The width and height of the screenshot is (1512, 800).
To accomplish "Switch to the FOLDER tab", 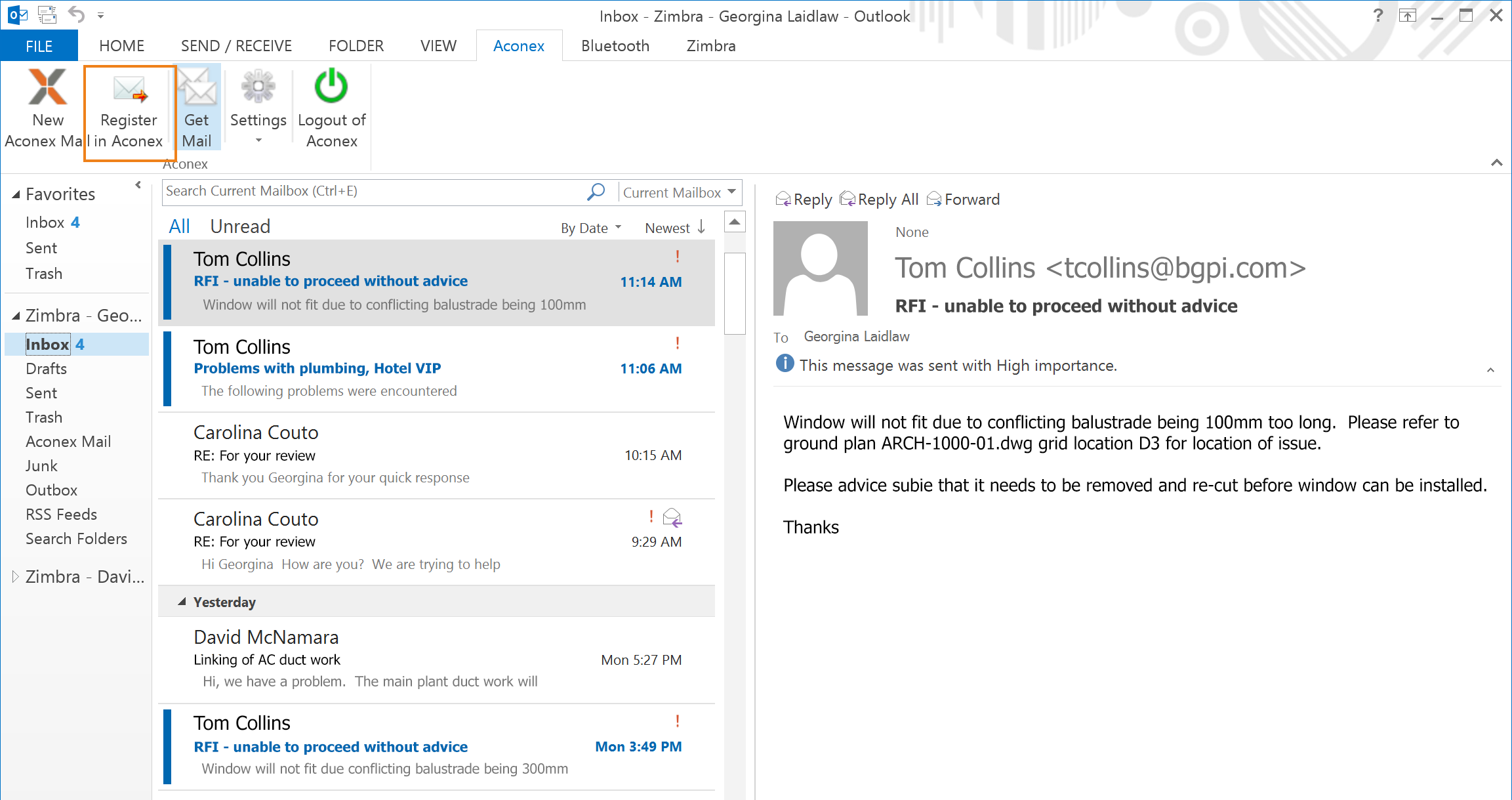I will pyautogui.click(x=356, y=46).
